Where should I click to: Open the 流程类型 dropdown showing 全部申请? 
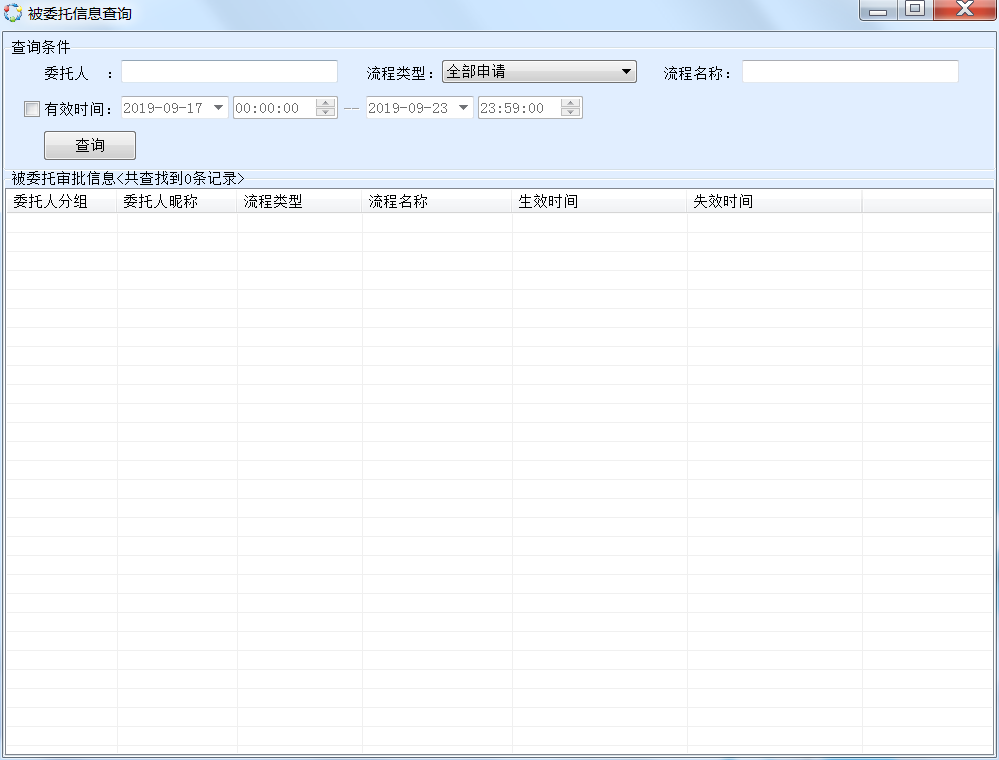tap(539, 72)
